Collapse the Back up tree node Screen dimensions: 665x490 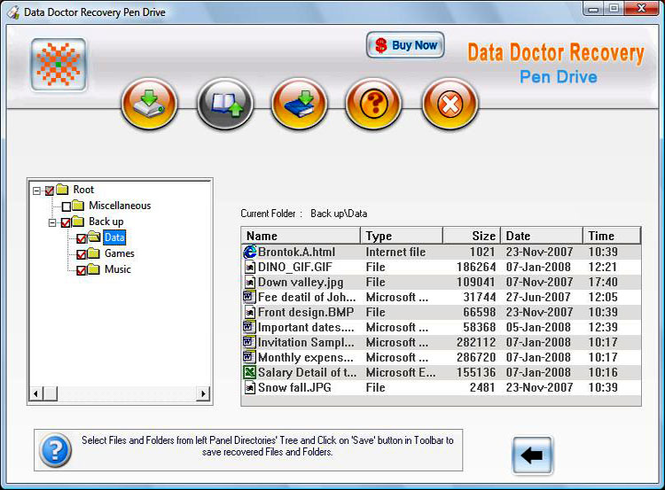point(53,223)
